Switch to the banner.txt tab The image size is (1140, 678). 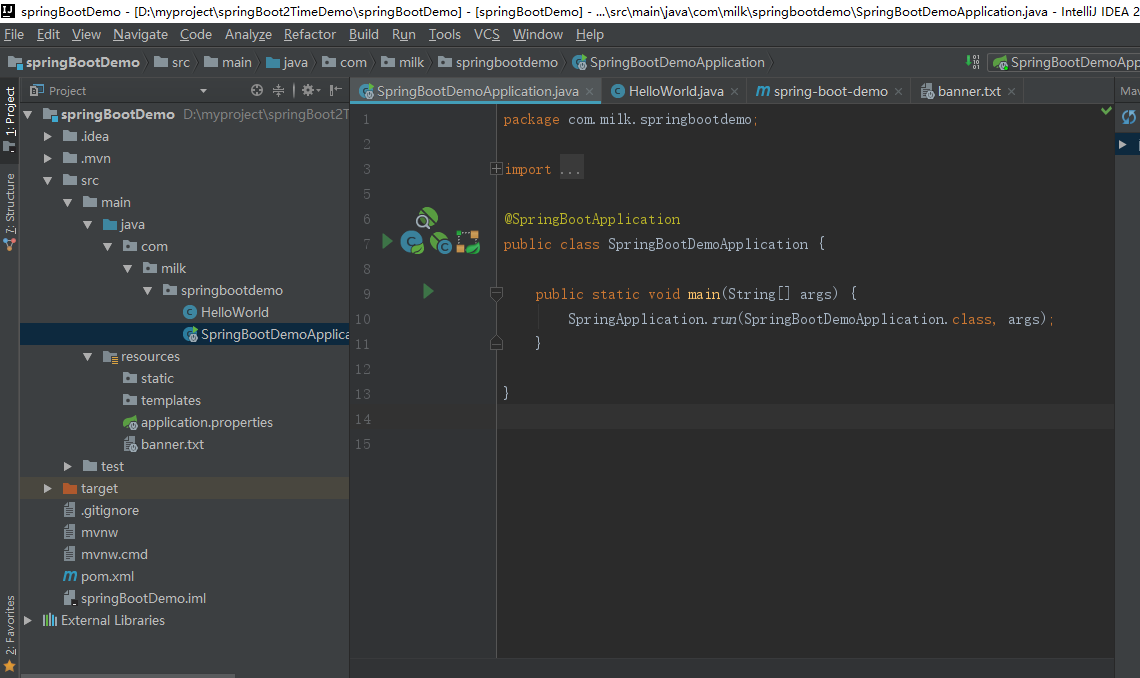[x=968, y=91]
